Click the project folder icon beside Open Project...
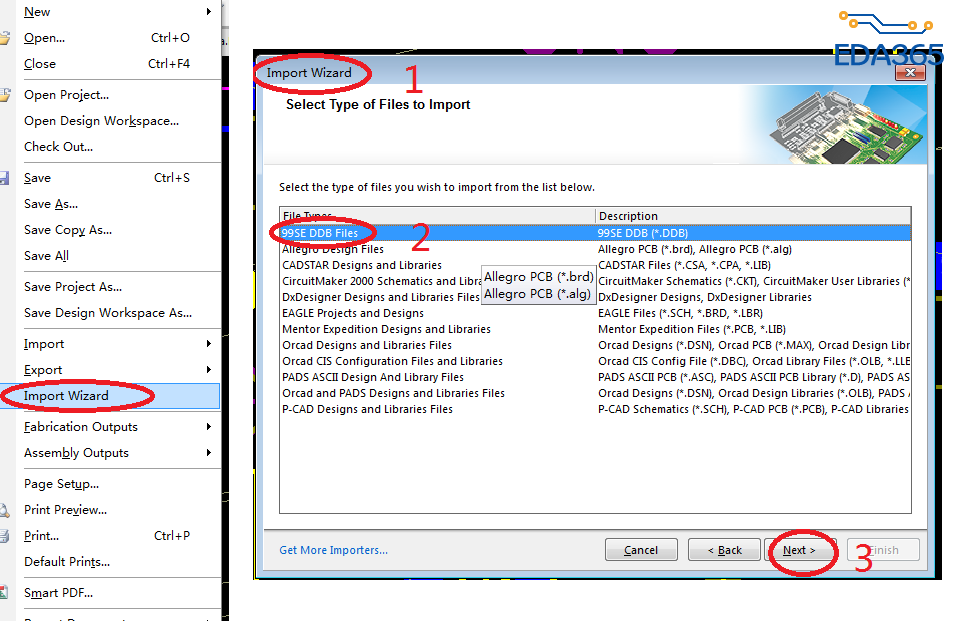The image size is (960, 621). [4, 95]
